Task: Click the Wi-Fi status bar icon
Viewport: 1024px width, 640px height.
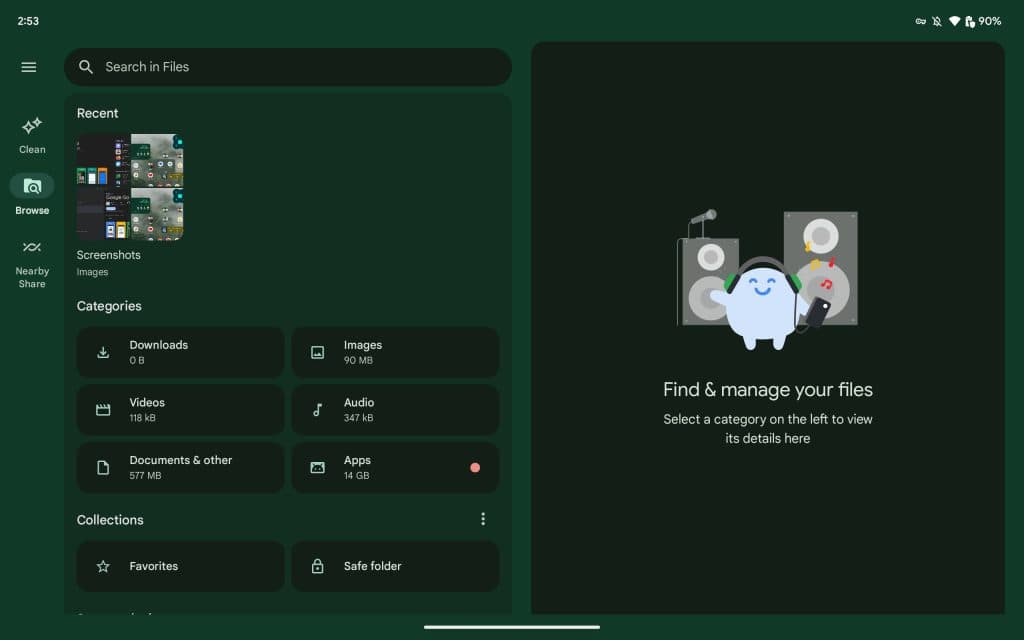Action: (x=955, y=20)
